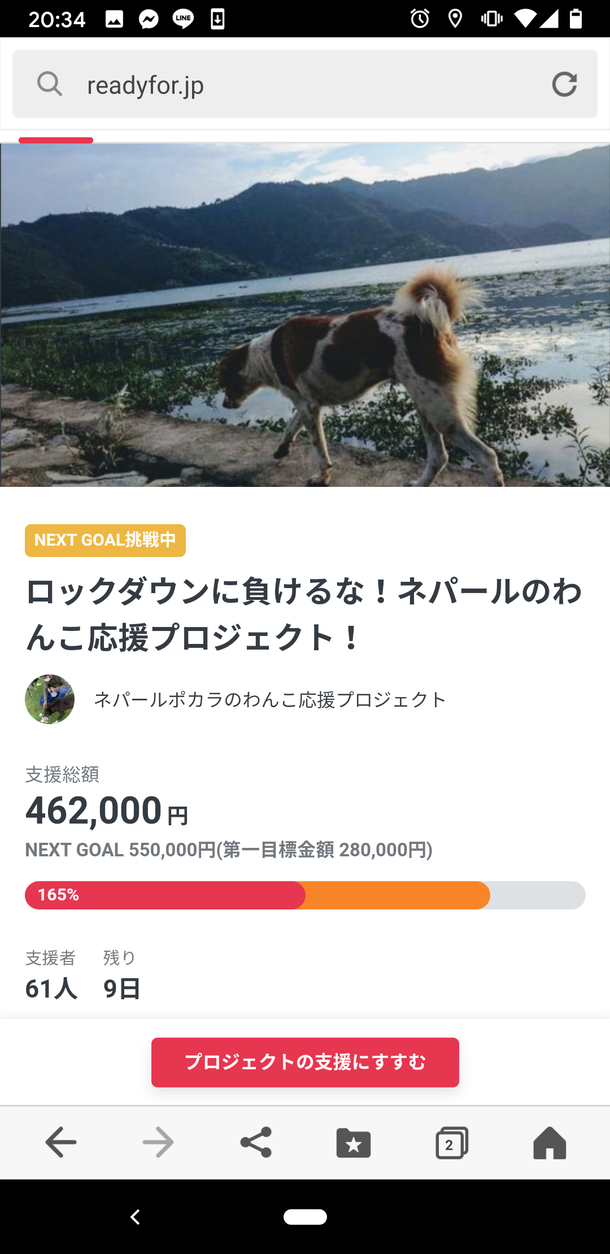Screen dimensions: 610x1254
Task: Open the tab switcher showing 2
Action: (451, 1143)
